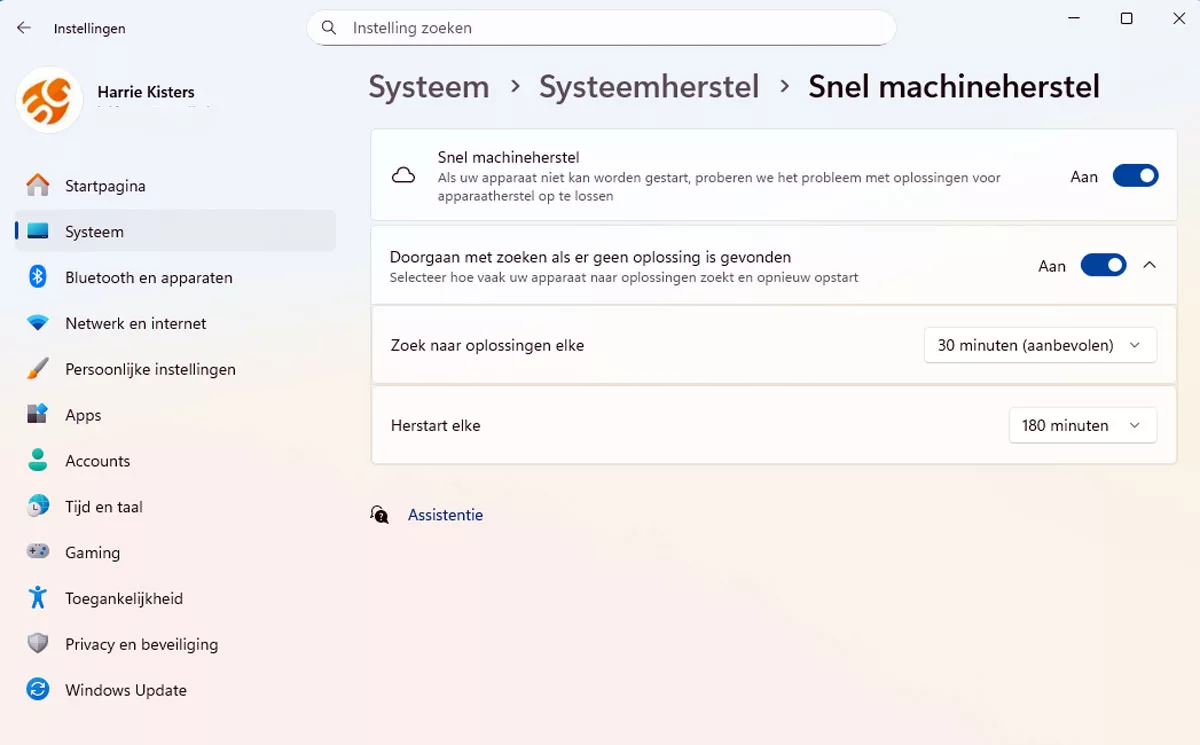
Task: Open the Apps settings category
Action: [83, 415]
